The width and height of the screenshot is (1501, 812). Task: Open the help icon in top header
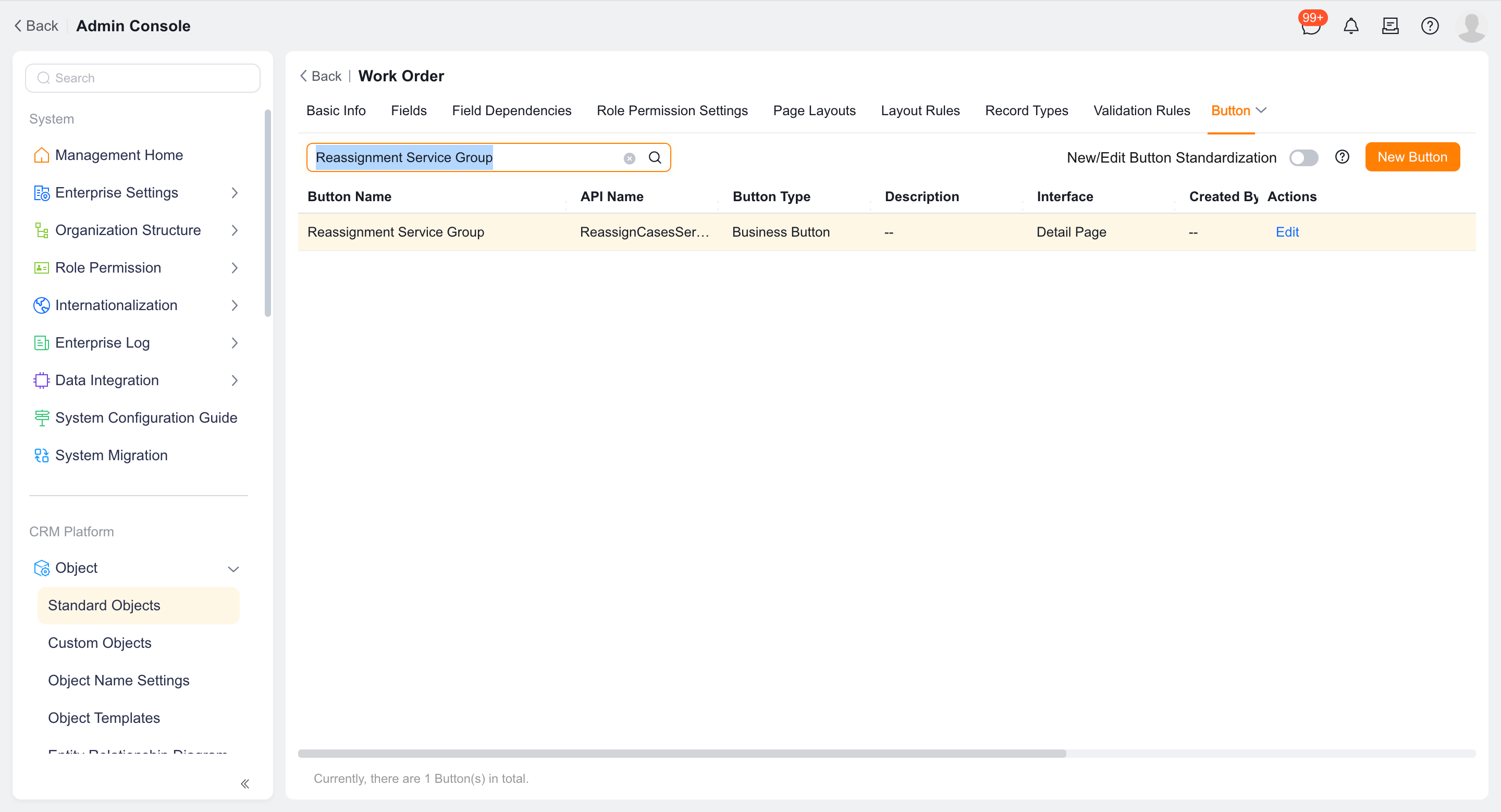coord(1429,26)
